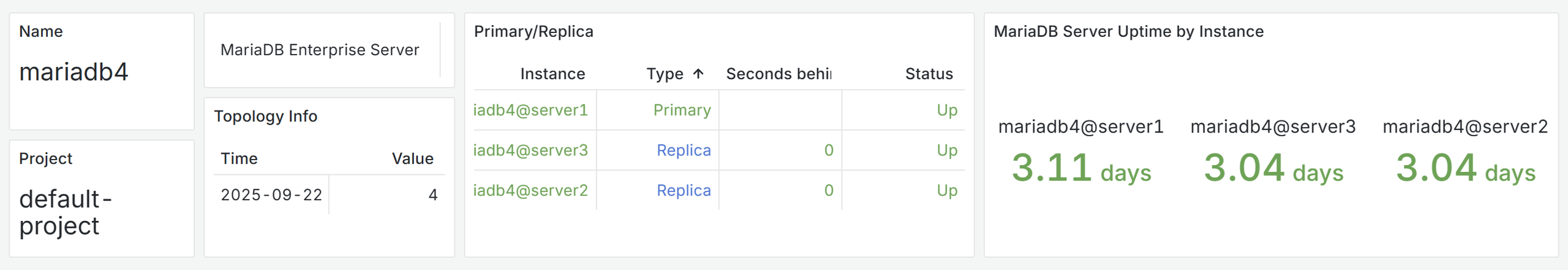Open MariaDB Server Uptime by Instance panel menu
The width and height of the screenshot is (1568, 270).
pos(1128,32)
